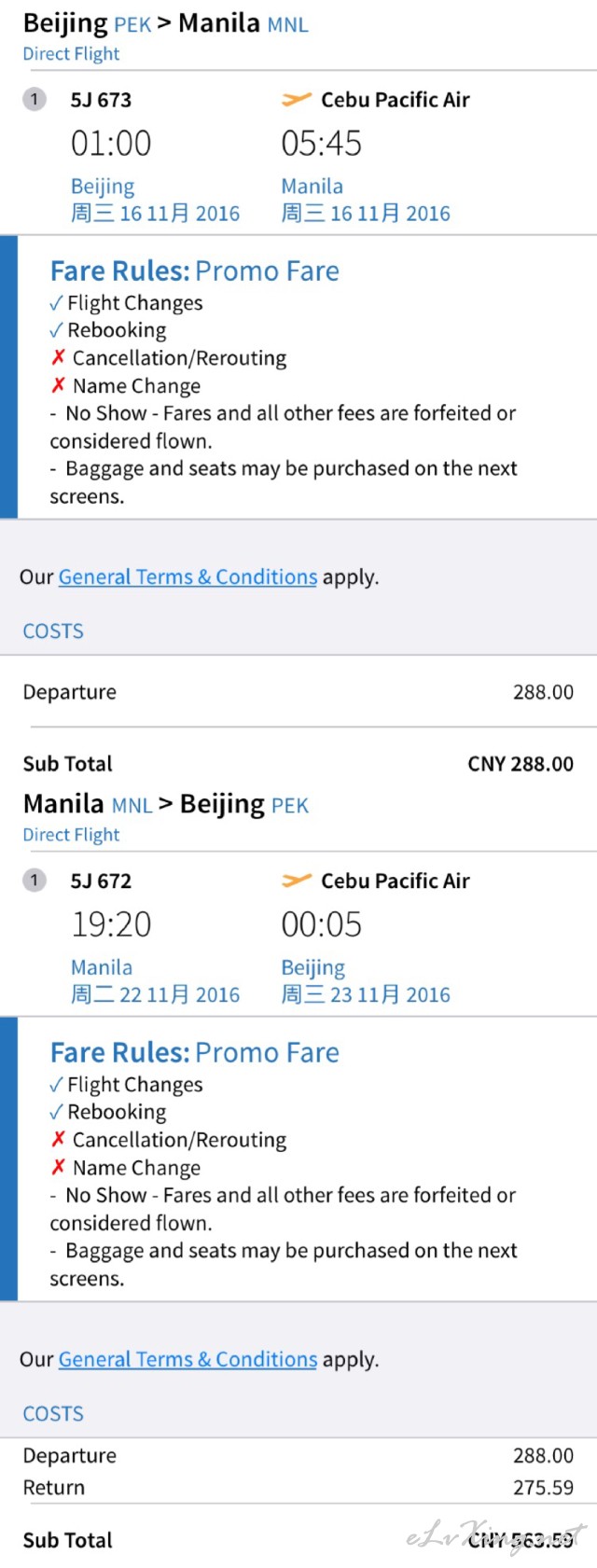Image resolution: width=597 pixels, height=1568 pixels.
Task: Click the first Fare Rules: Promo Fare title
Action: pyautogui.click(x=194, y=271)
